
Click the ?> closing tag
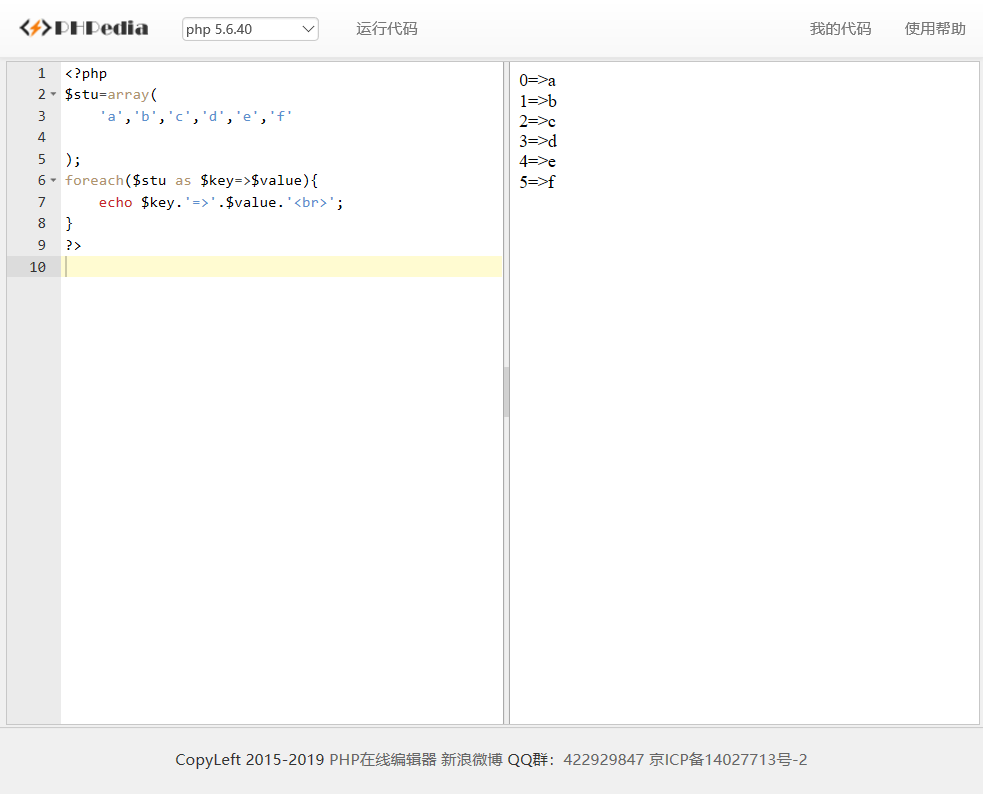[73, 245]
